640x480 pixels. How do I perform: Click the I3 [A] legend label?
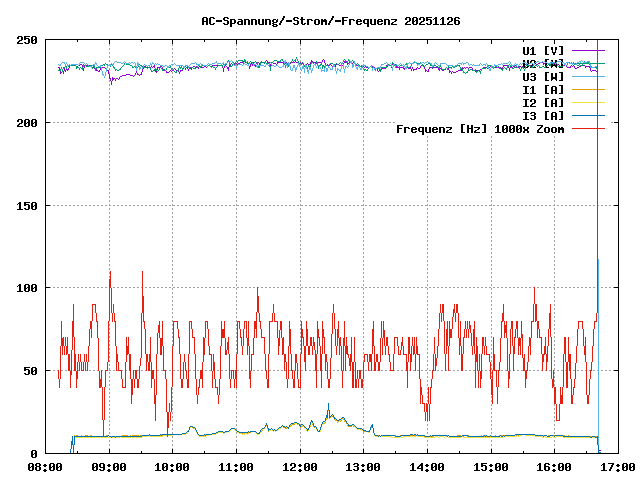[543, 115]
